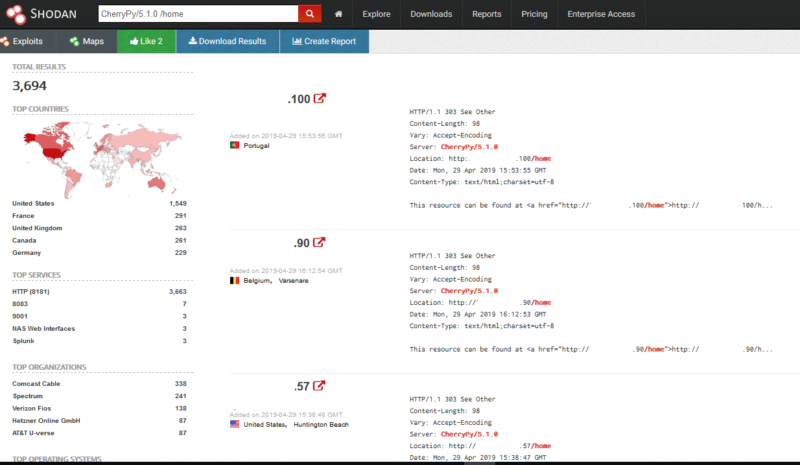The height and width of the screenshot is (465, 800).
Task: Filter by 8083 service
Action: (x=20, y=304)
